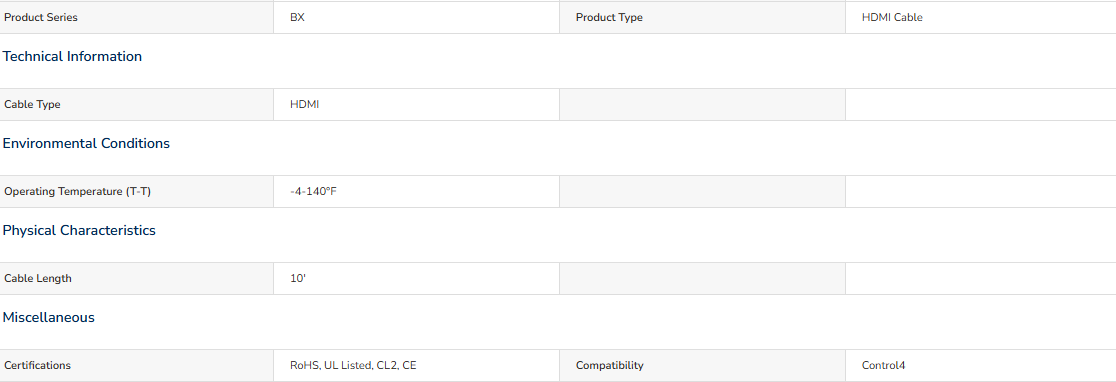Viewport: 1116px width, 382px height.
Task: Click the Operating Temperature (T-T) label
Action: 78,191
